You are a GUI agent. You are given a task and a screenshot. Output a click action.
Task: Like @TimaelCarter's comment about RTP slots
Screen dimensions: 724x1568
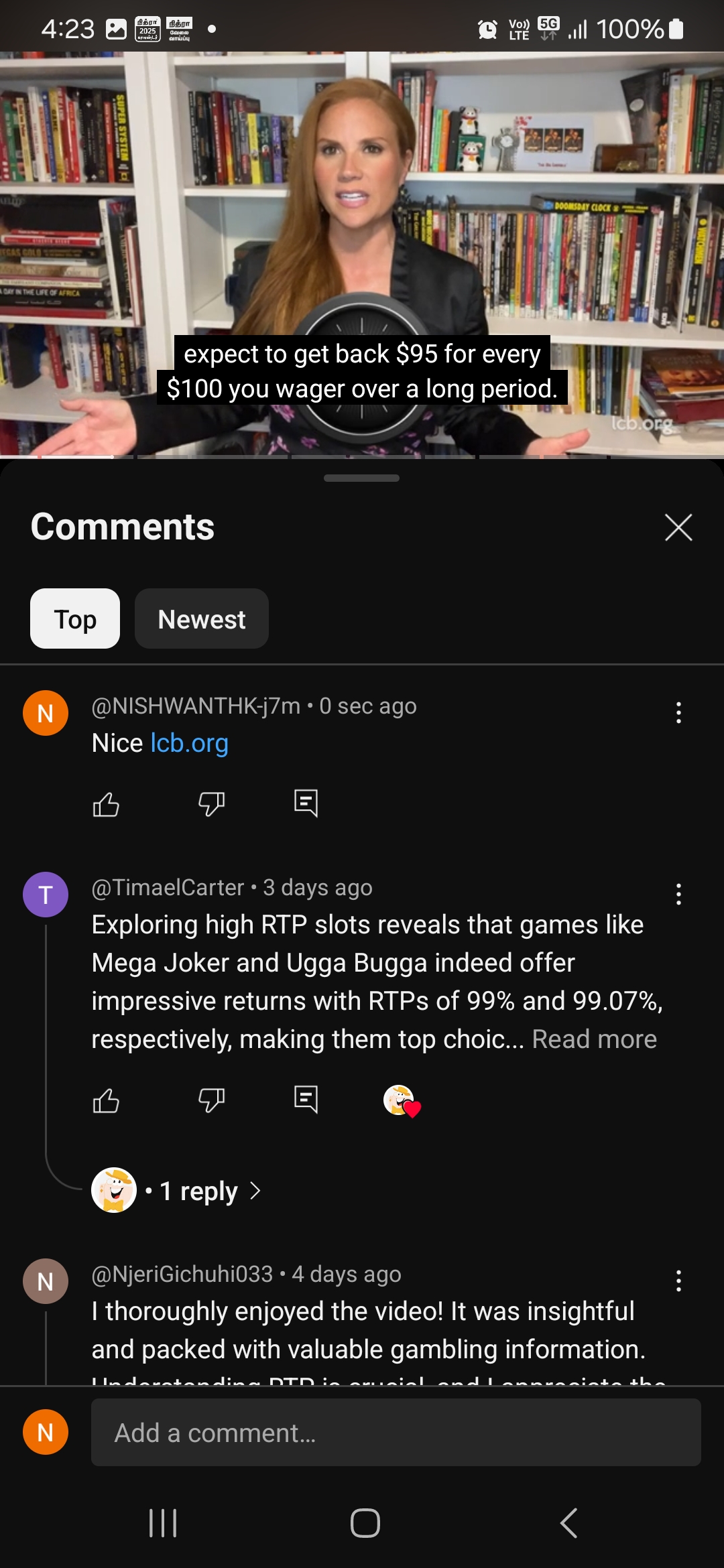(x=106, y=1100)
